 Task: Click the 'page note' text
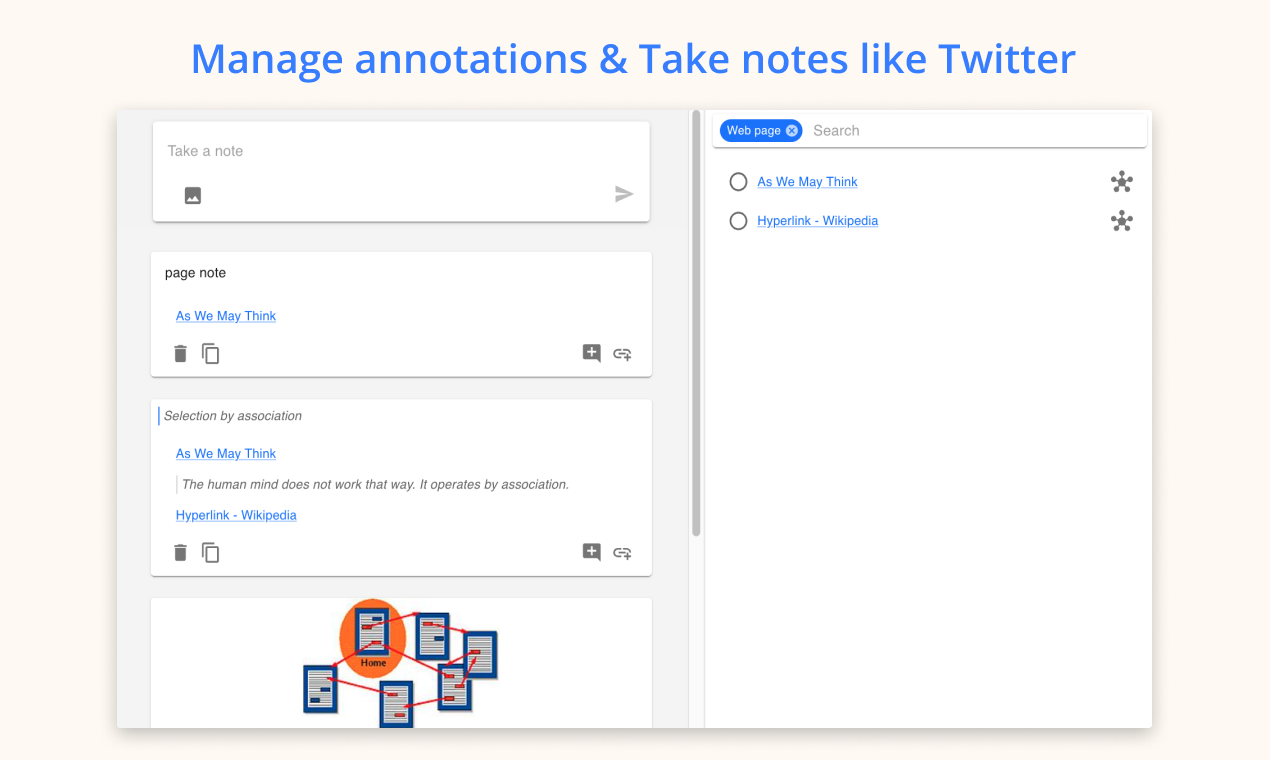(x=196, y=273)
